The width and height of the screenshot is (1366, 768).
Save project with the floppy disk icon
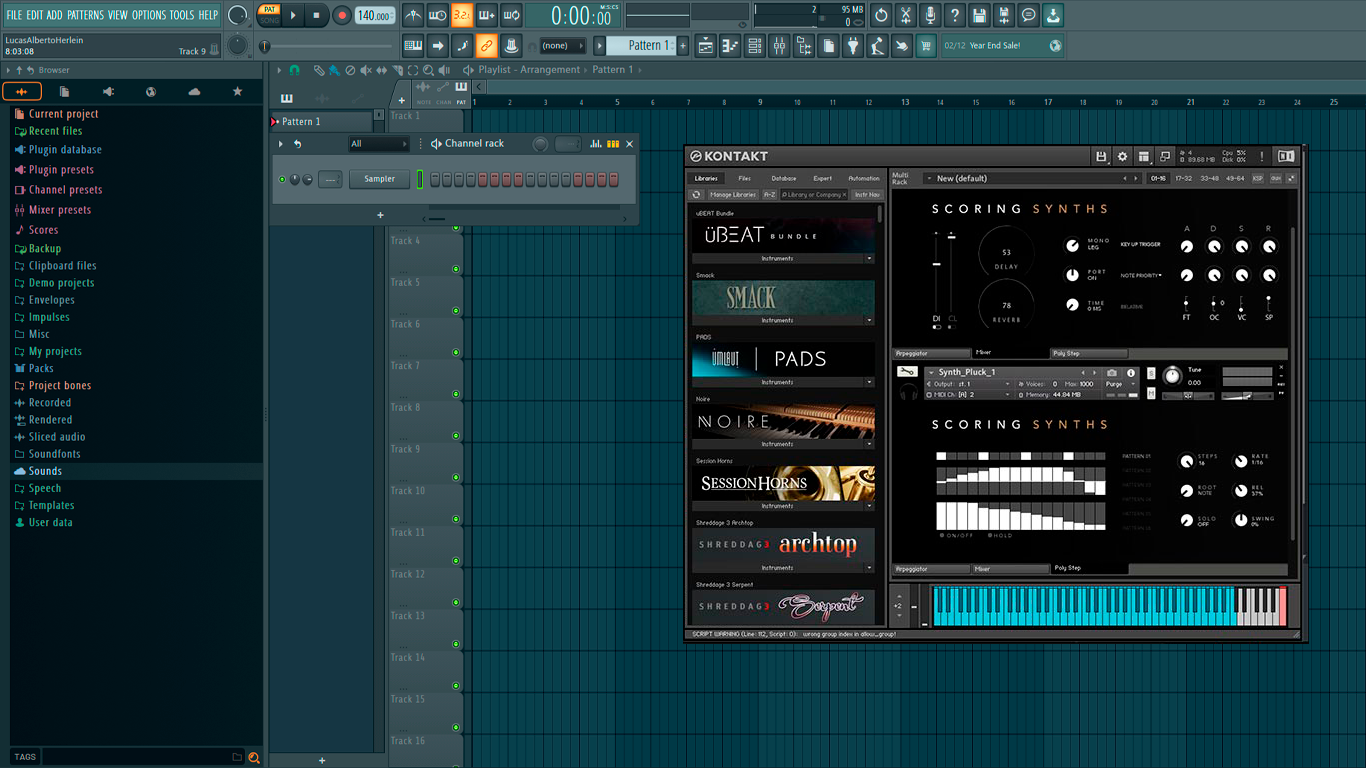980,15
